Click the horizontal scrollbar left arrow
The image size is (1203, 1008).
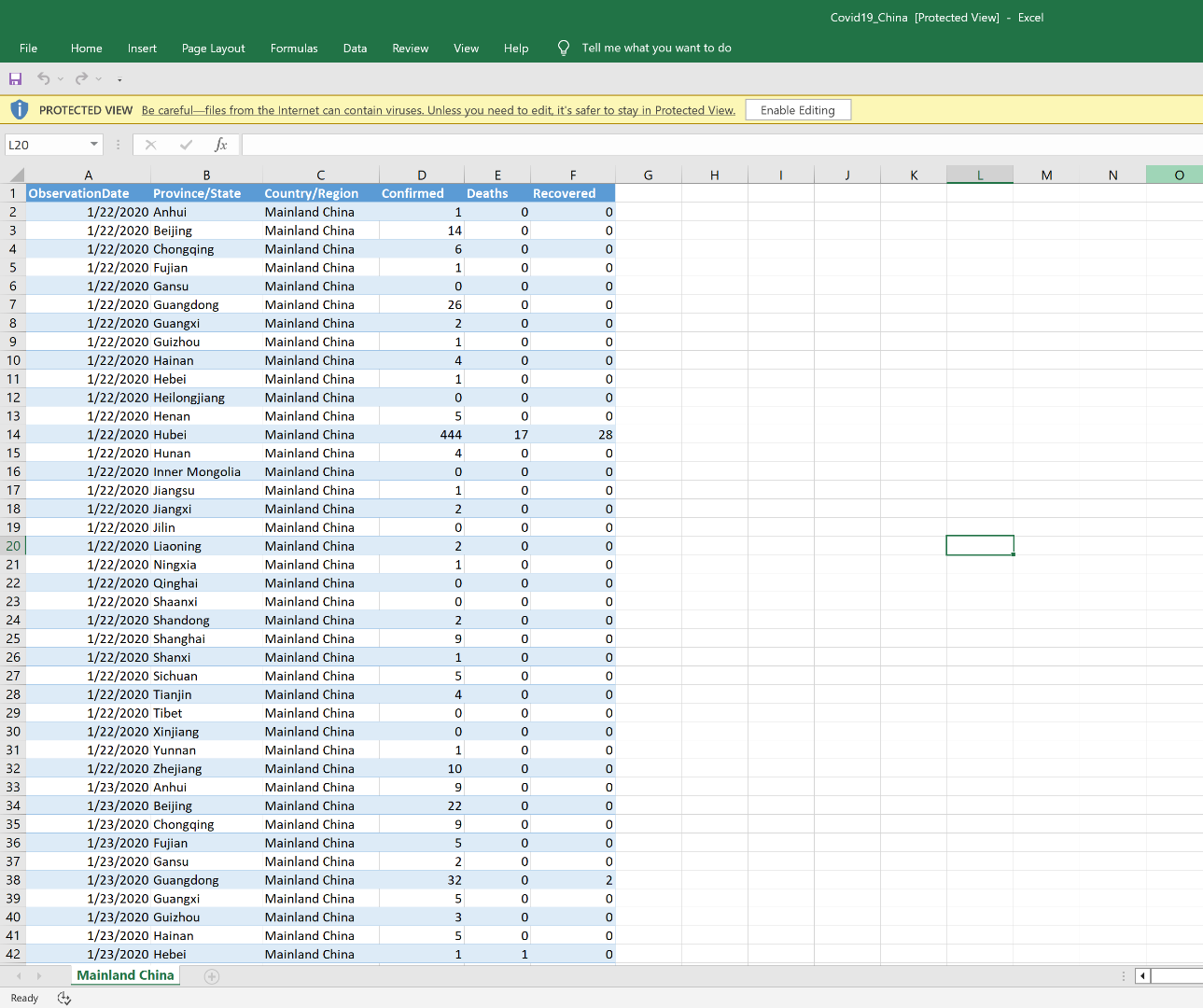1142,976
